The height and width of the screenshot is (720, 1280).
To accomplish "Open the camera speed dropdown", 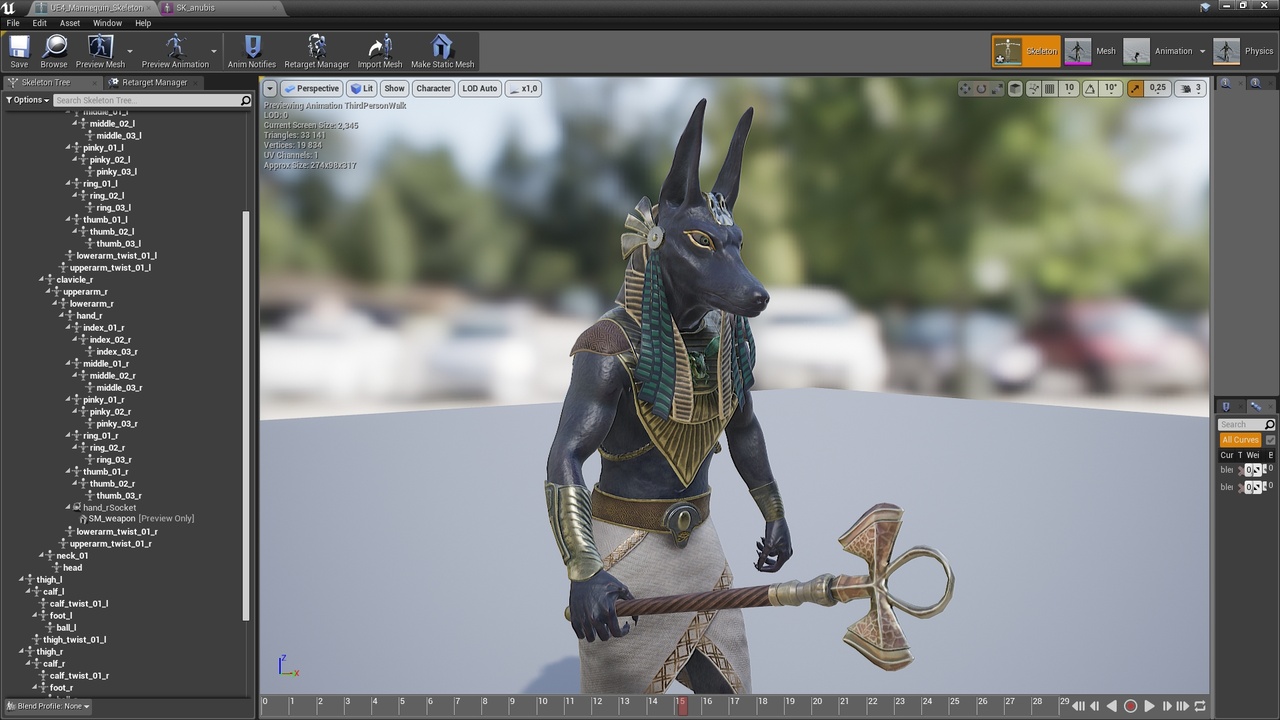I will [x=1190, y=88].
